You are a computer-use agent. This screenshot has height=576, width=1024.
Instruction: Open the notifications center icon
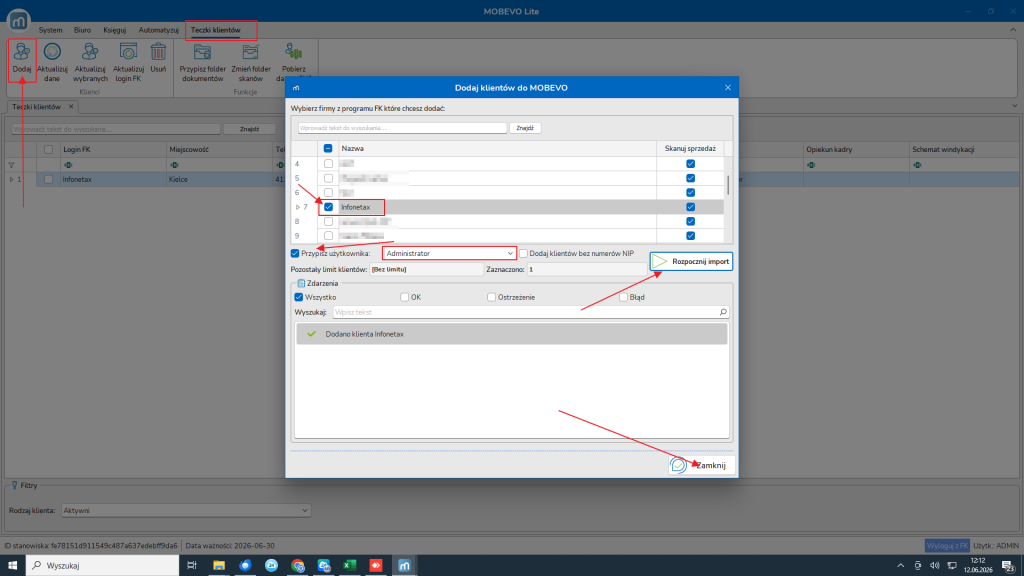coord(1008,566)
